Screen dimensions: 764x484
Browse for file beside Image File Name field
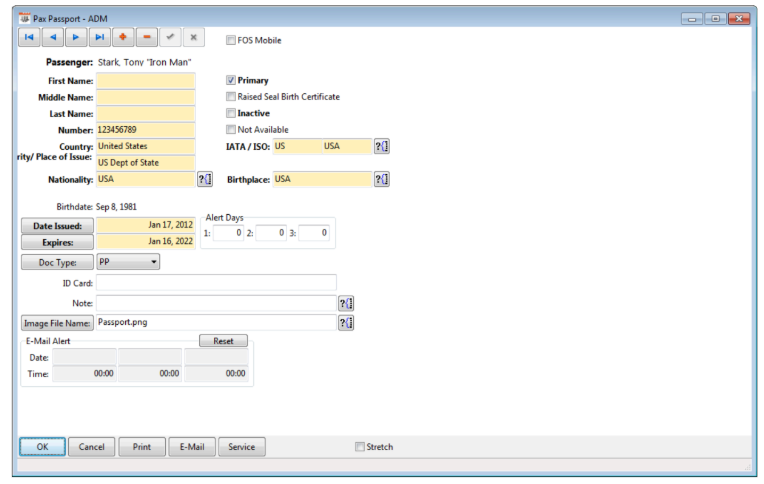tap(346, 322)
